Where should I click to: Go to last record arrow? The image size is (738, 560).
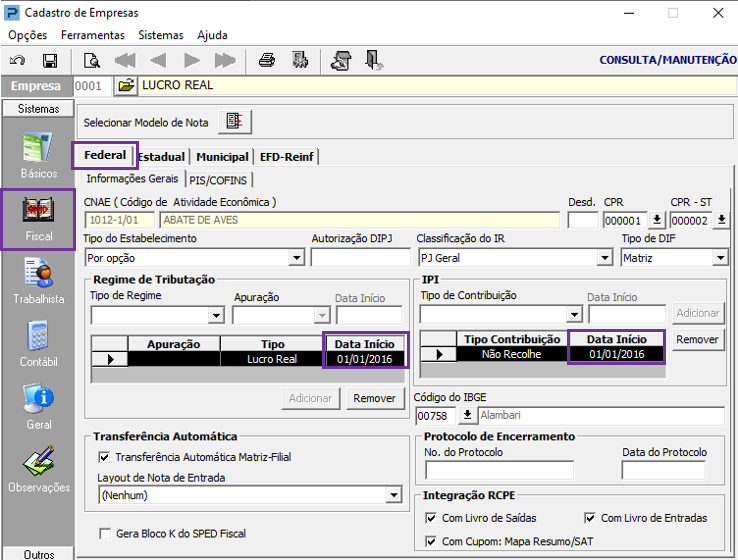tap(225, 61)
